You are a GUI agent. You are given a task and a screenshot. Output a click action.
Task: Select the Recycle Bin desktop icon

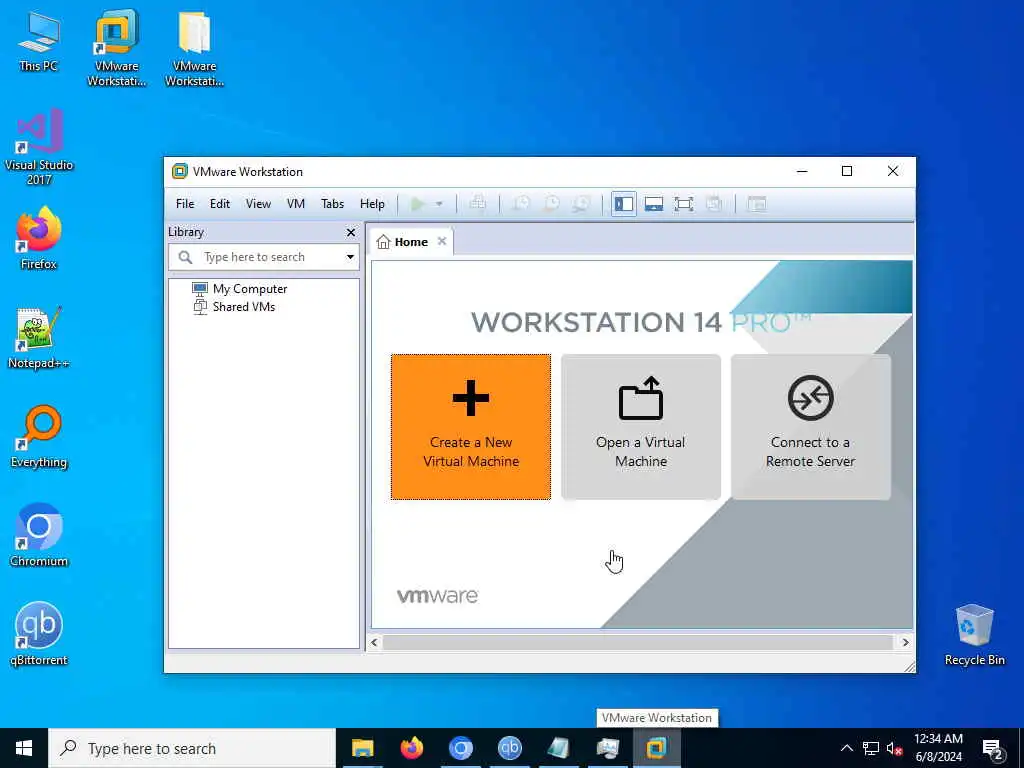click(x=974, y=635)
